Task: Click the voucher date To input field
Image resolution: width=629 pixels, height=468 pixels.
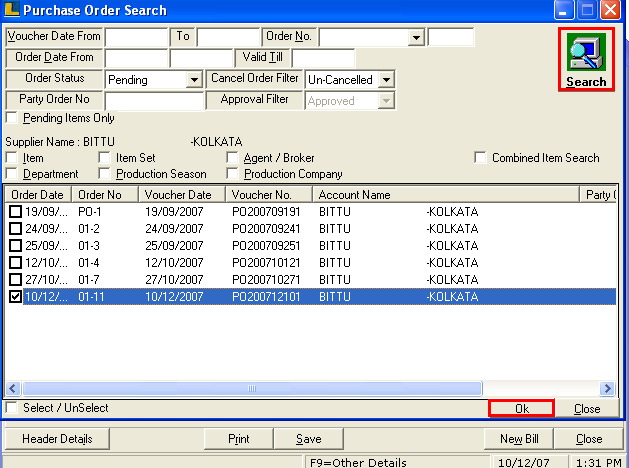Action: pos(229,37)
